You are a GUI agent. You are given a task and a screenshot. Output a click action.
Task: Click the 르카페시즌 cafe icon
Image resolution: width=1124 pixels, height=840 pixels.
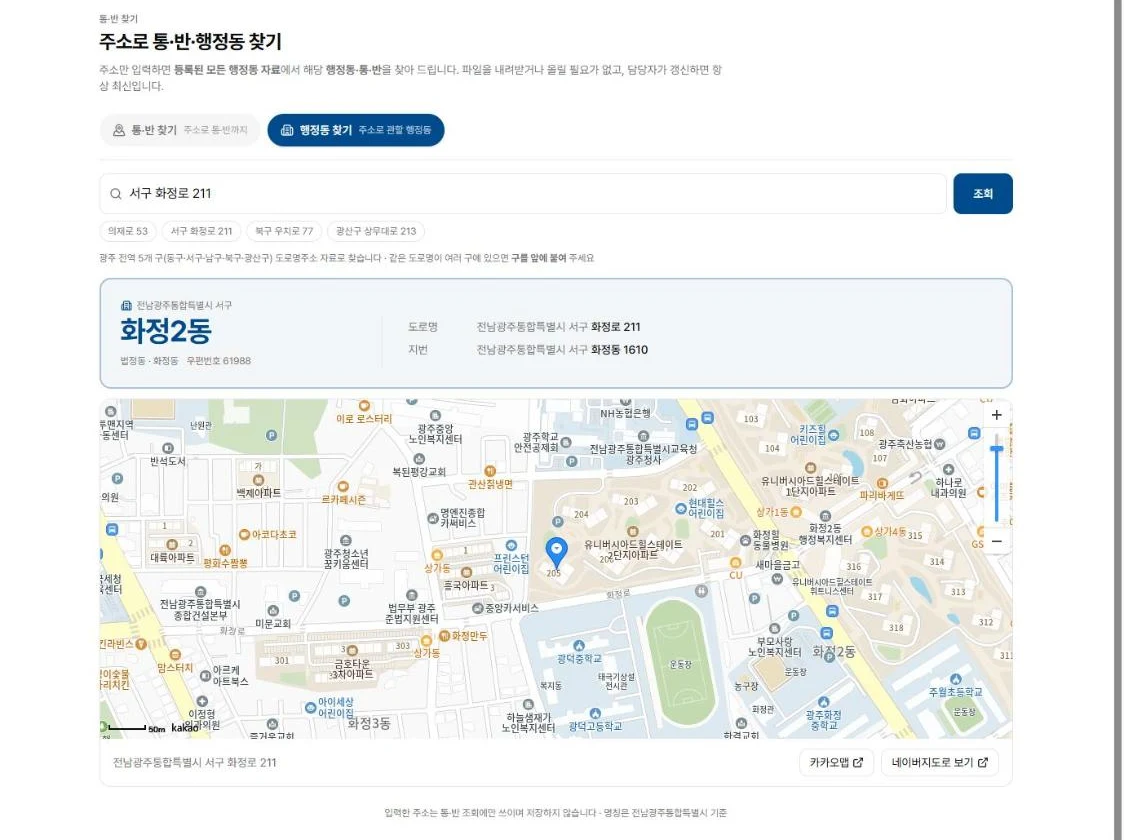343,487
